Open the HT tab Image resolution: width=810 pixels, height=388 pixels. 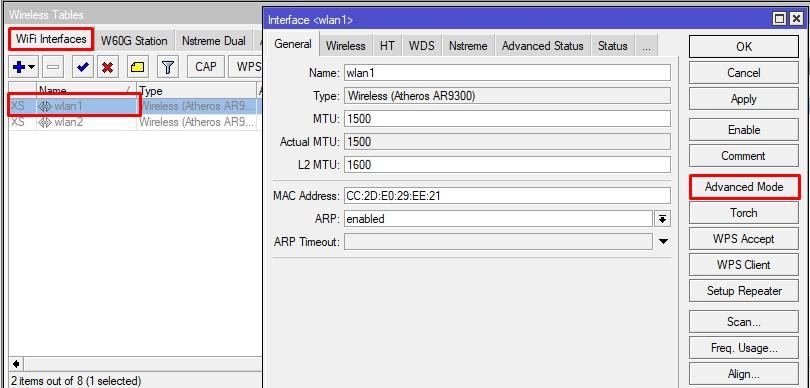(x=387, y=45)
